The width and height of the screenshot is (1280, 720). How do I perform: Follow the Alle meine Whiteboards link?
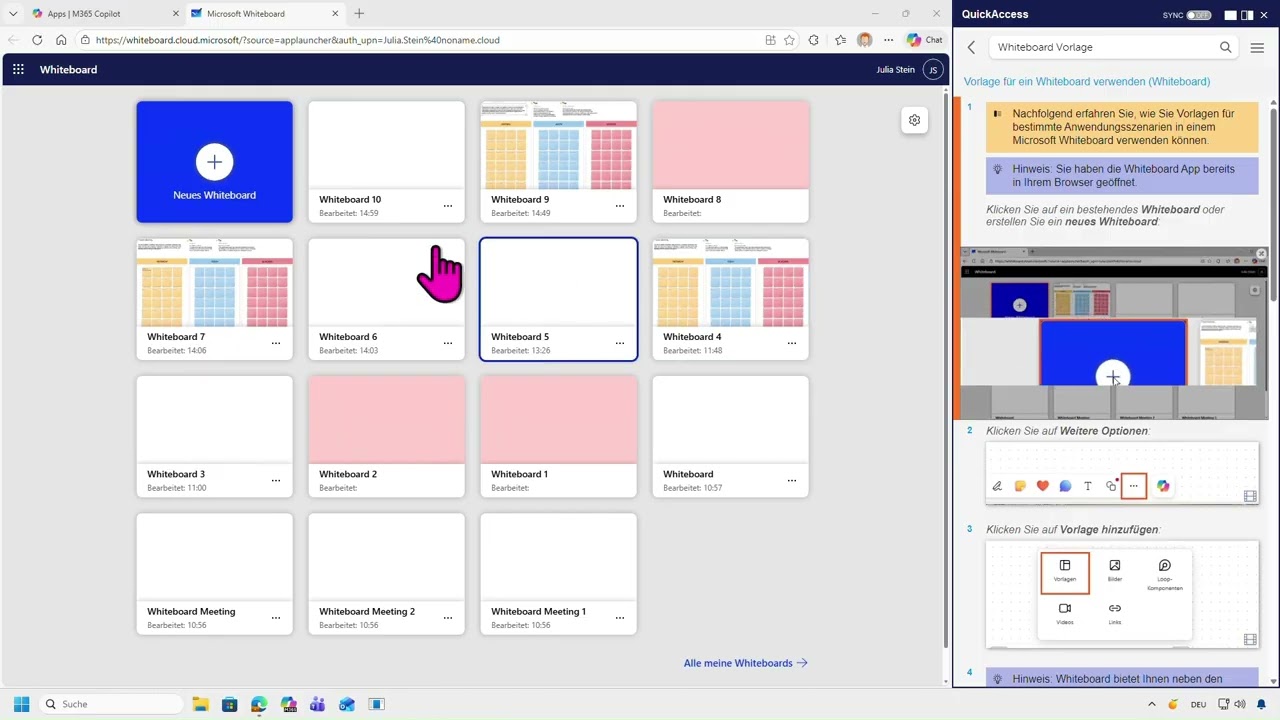(745, 663)
